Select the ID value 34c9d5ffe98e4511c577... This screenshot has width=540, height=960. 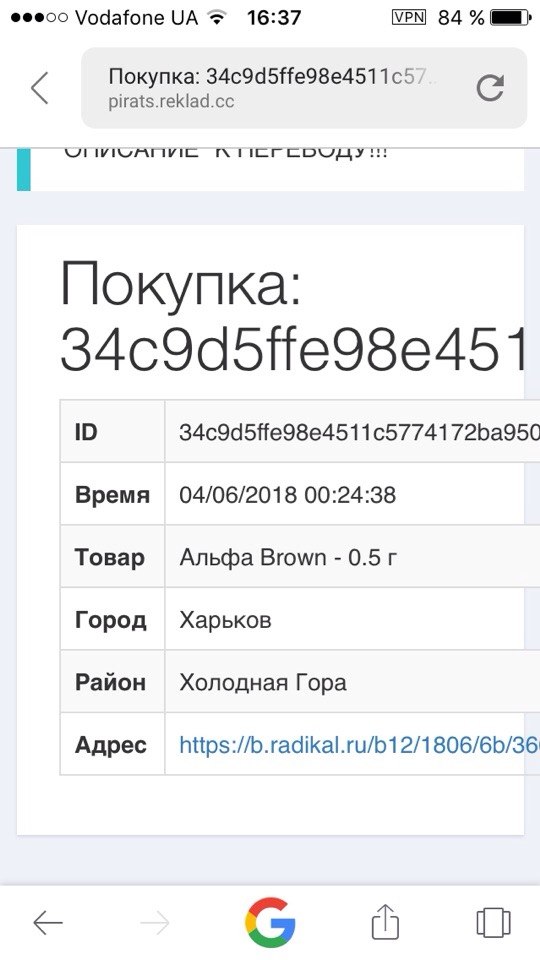click(x=359, y=432)
